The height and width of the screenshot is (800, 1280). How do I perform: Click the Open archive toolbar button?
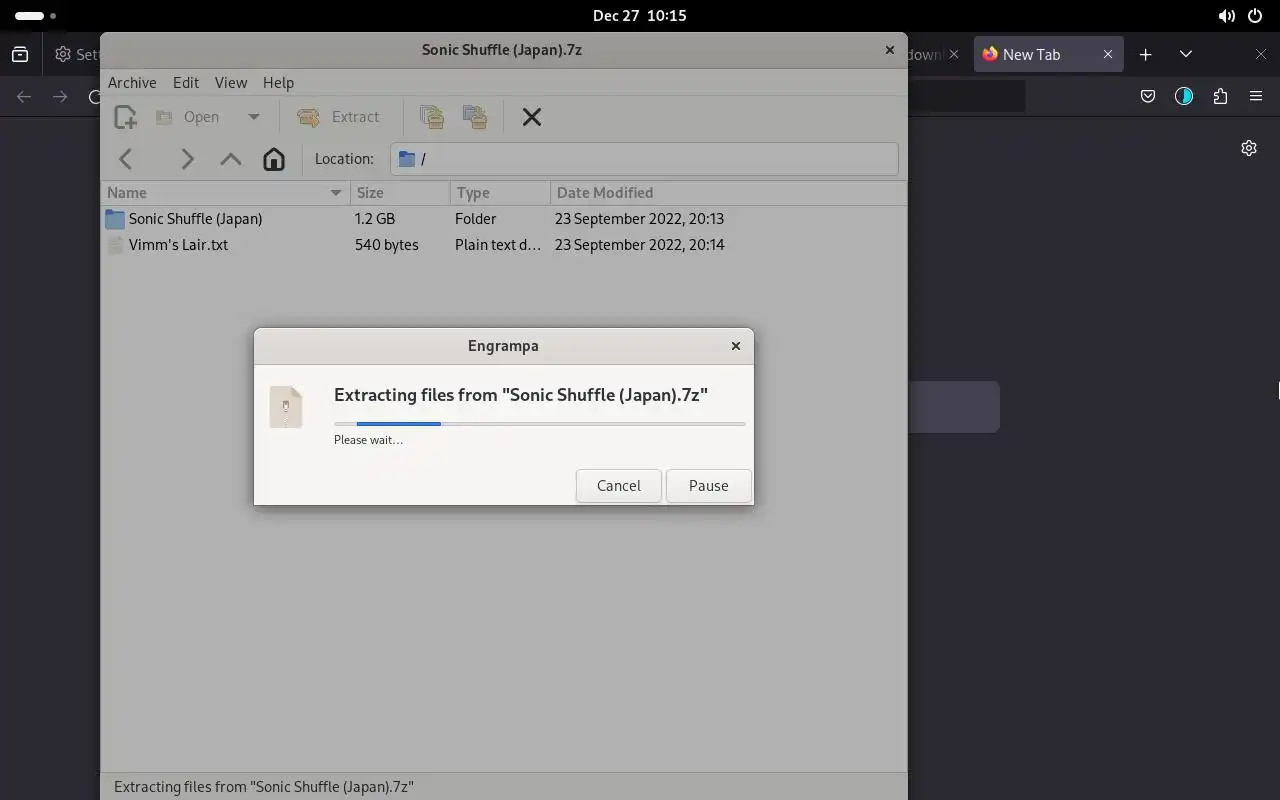pyautogui.click(x=188, y=117)
